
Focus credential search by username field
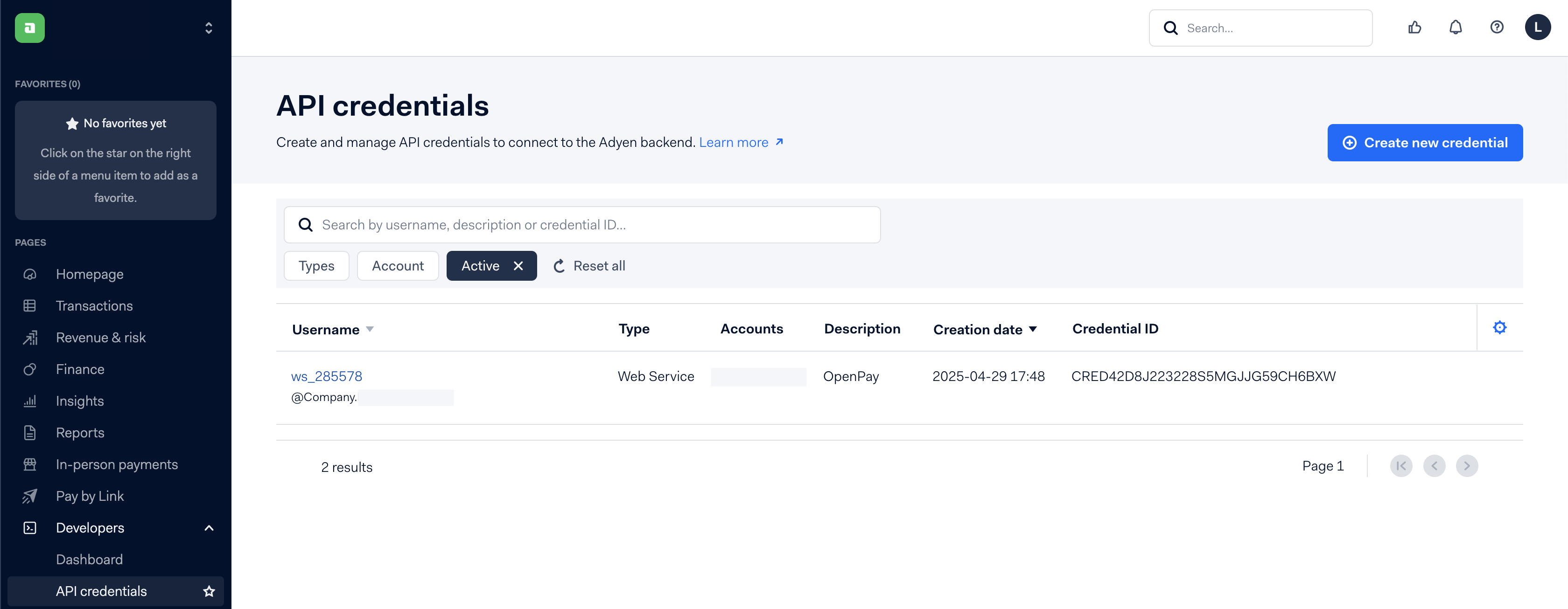(x=582, y=224)
